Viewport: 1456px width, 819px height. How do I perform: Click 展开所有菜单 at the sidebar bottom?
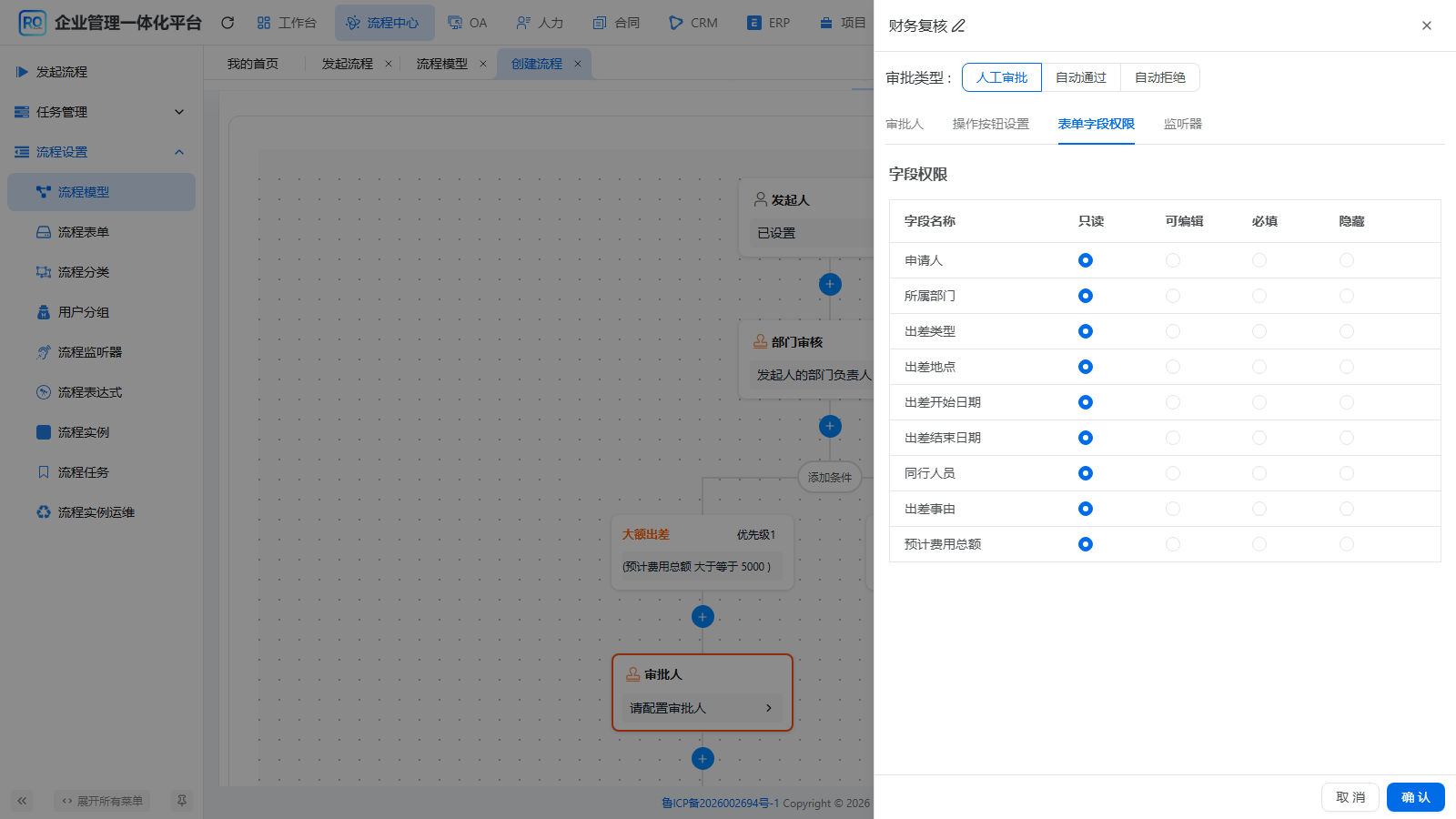pyautogui.click(x=102, y=801)
